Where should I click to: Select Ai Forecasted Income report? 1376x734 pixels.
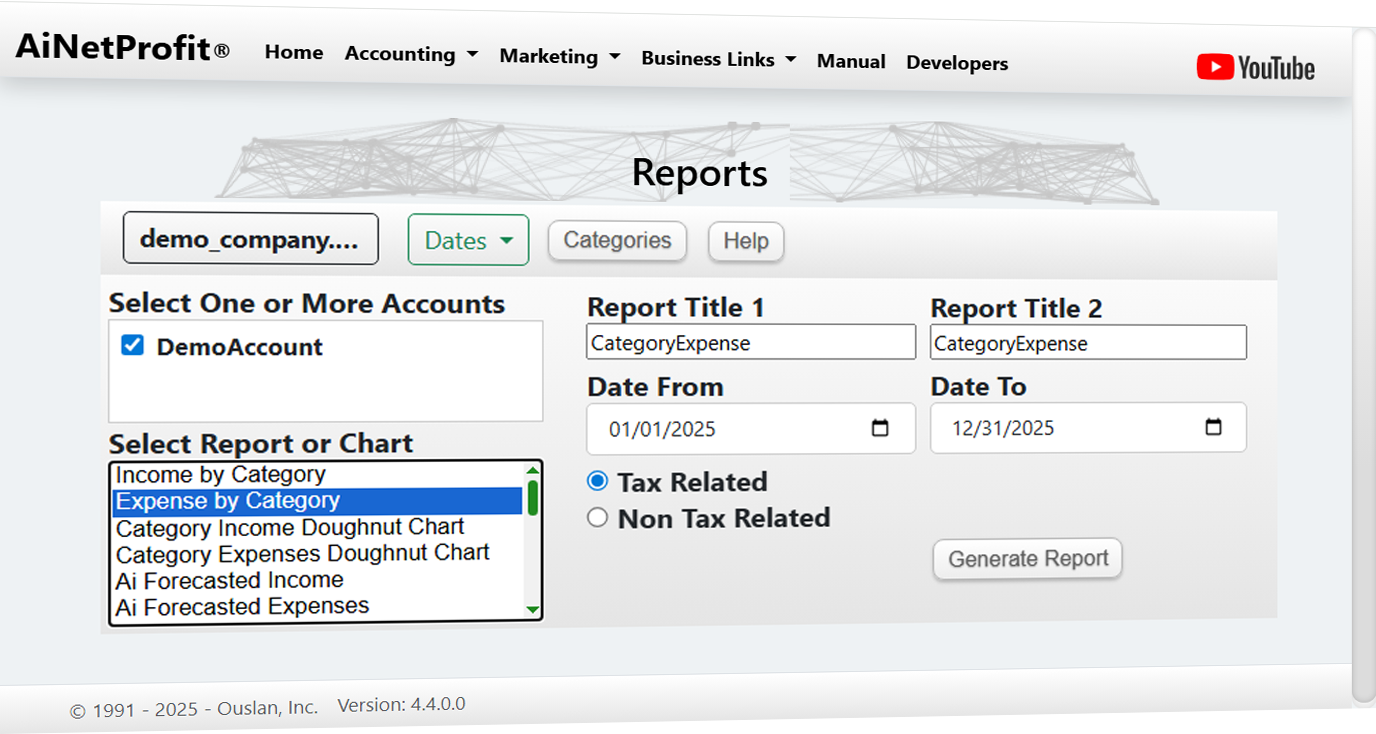(x=316, y=580)
